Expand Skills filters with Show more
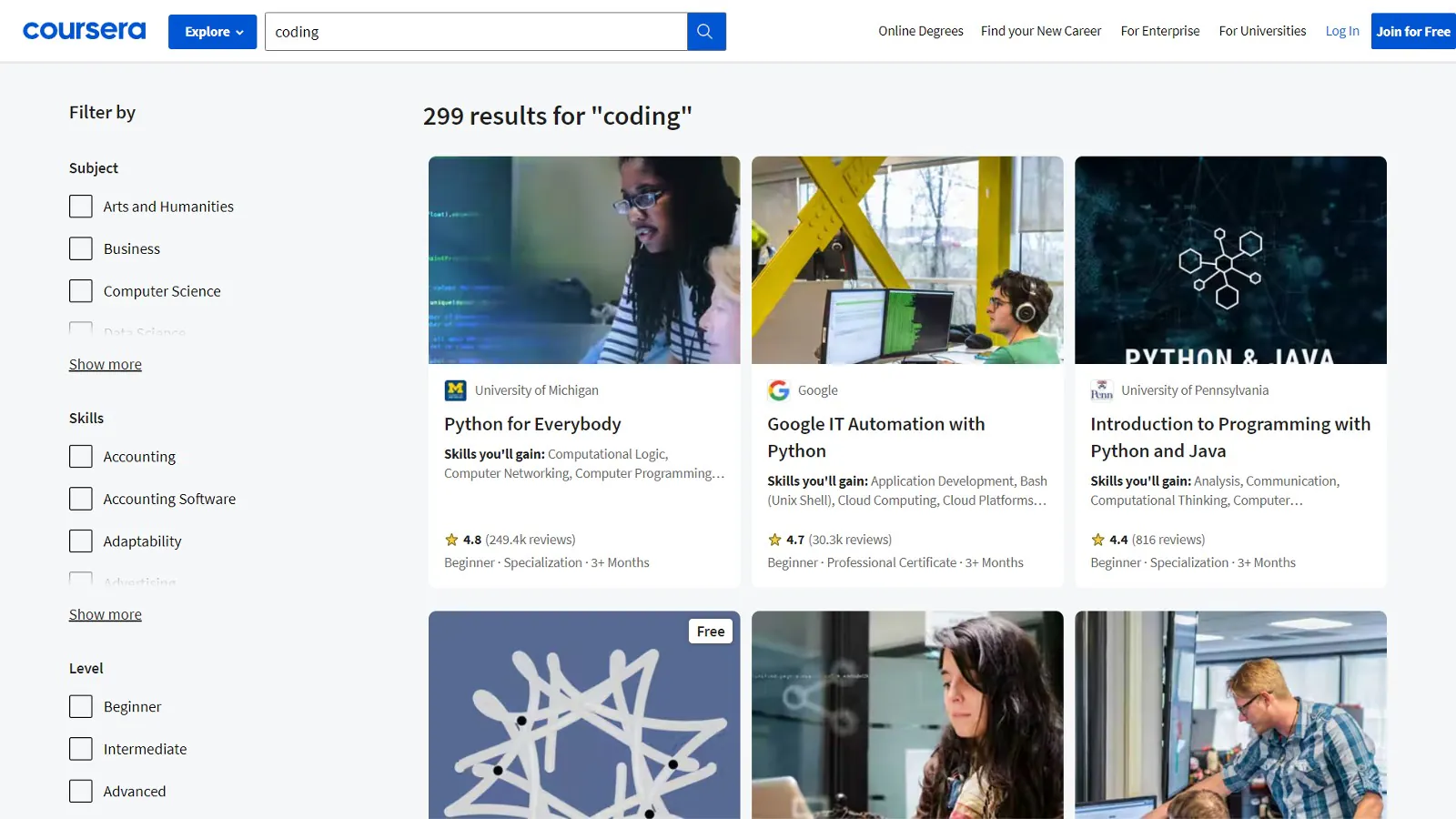Screen dimensions: 1456x819 (106, 614)
